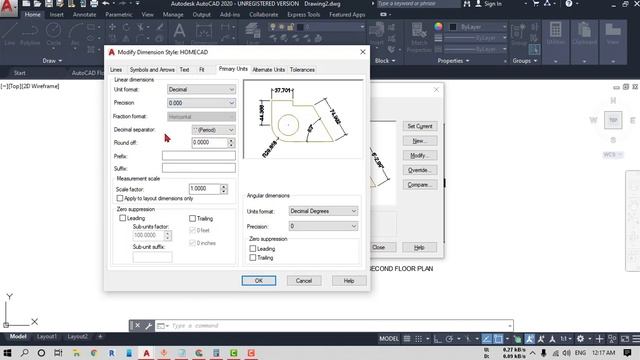Select the Line tool in Draw panel
This screenshot has height=360, width=640.
(x=10, y=34)
